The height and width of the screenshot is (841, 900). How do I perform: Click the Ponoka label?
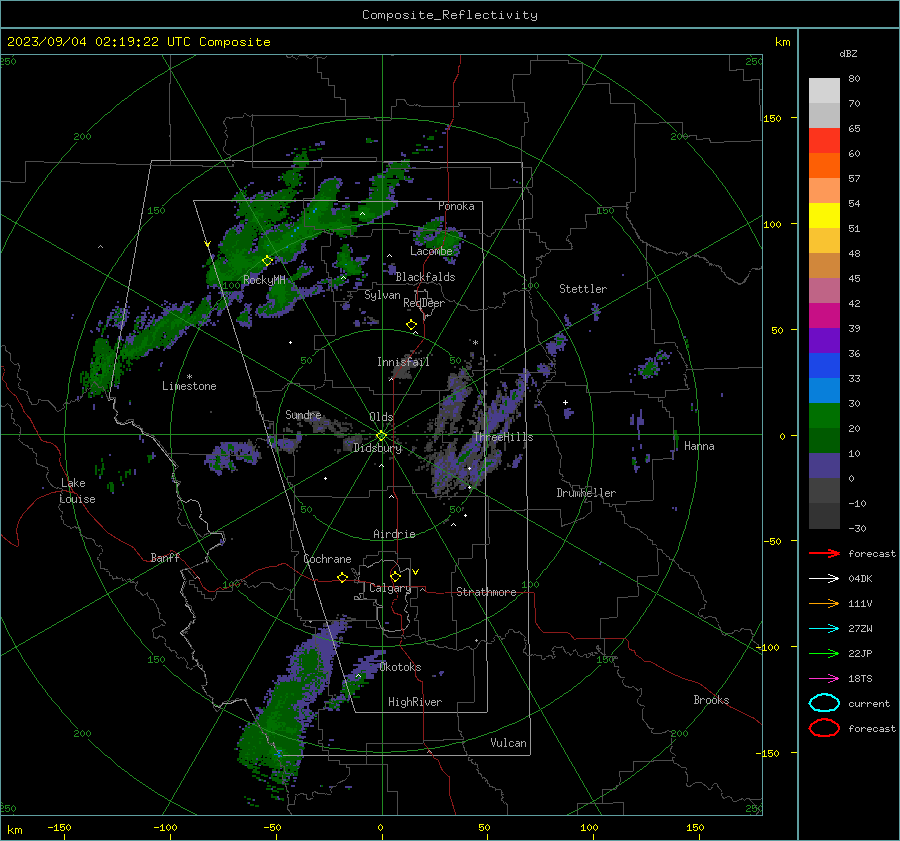(456, 206)
